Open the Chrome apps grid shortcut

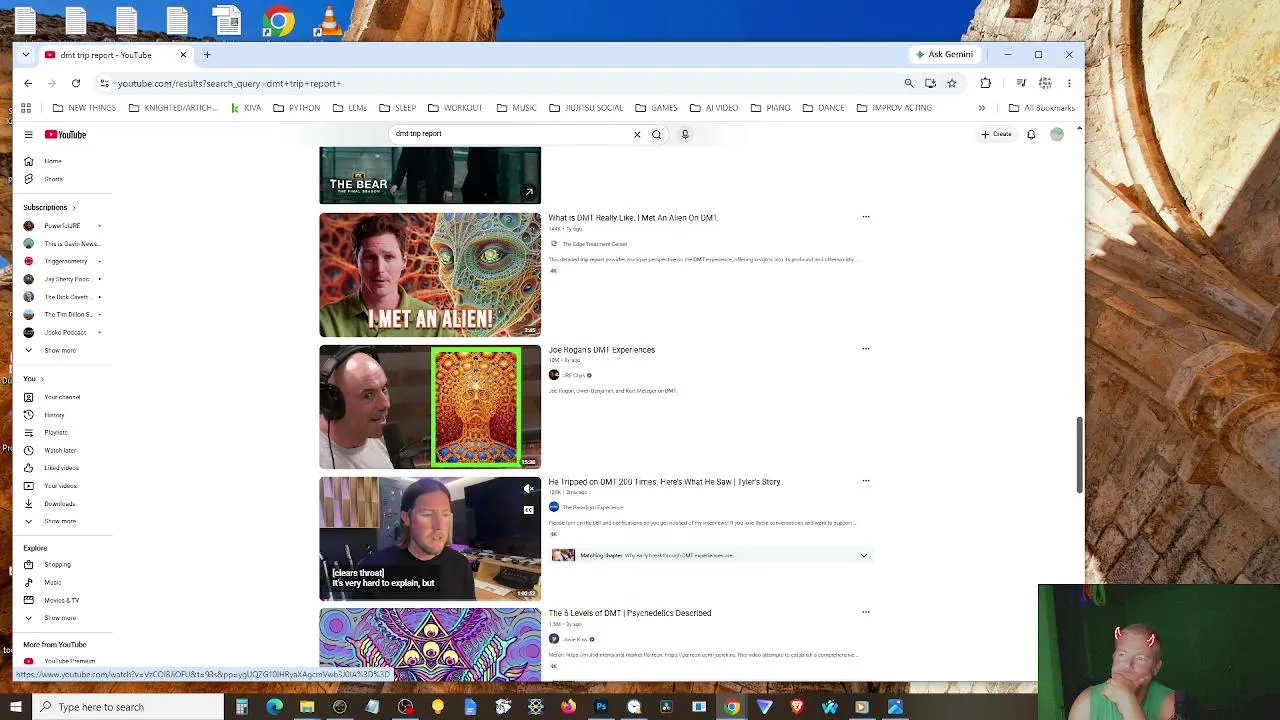point(26,108)
